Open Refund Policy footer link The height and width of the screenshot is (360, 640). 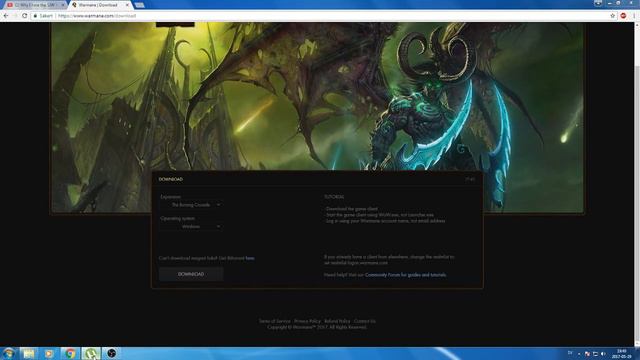click(x=337, y=321)
